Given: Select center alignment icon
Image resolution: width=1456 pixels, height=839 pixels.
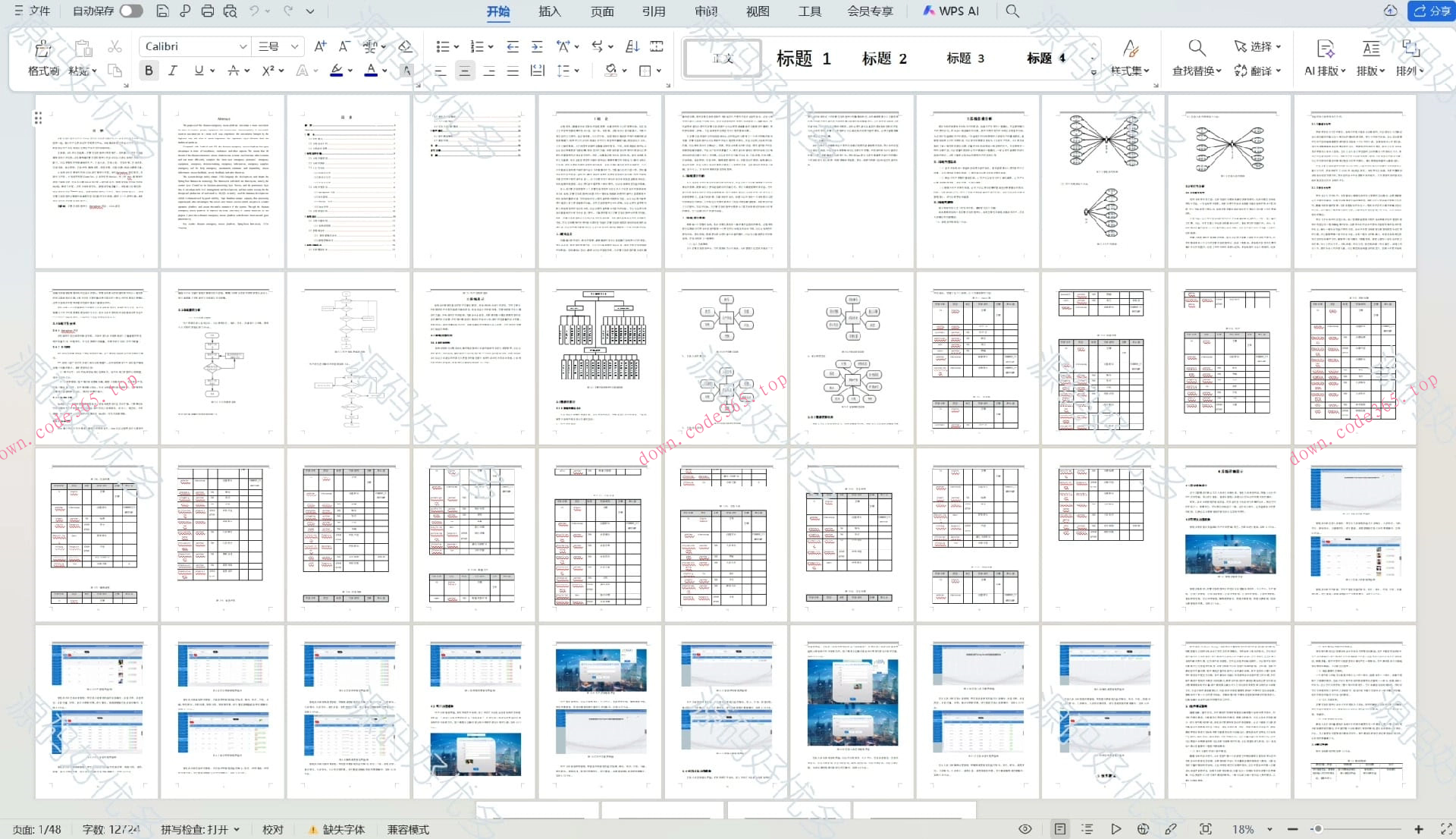Looking at the screenshot, I should tap(464, 71).
